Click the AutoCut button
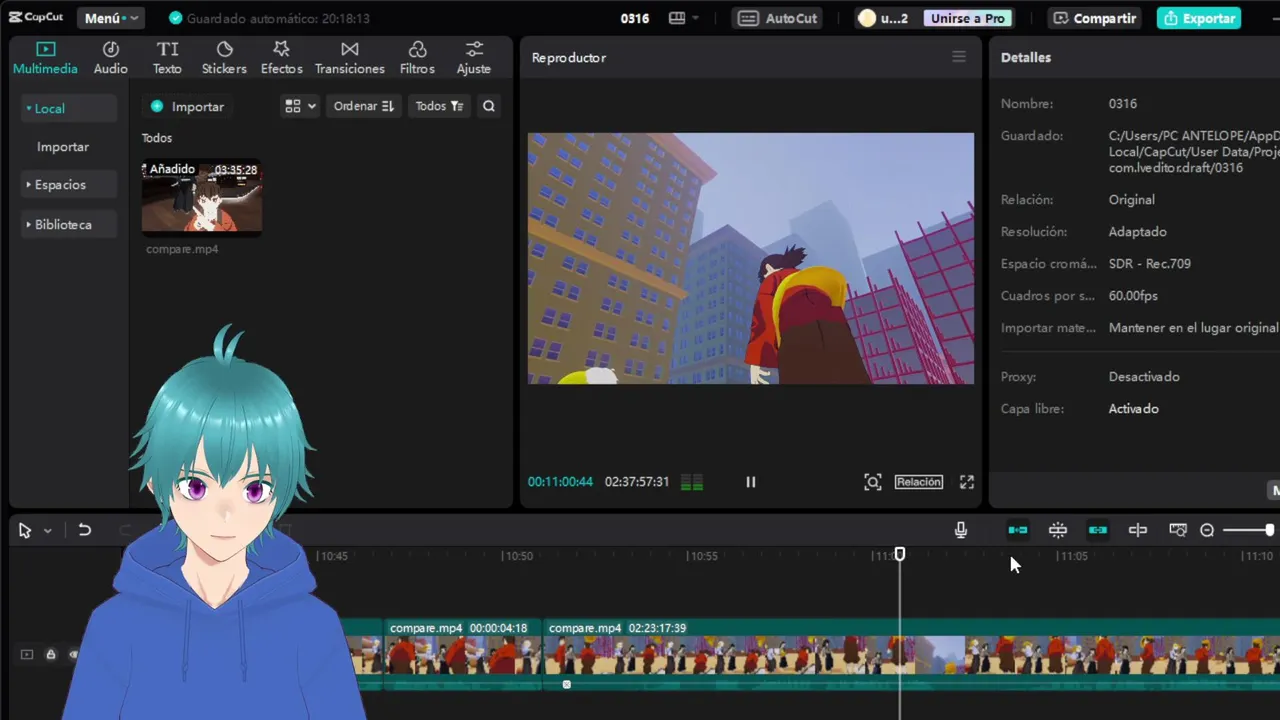The height and width of the screenshot is (720, 1280). (779, 18)
